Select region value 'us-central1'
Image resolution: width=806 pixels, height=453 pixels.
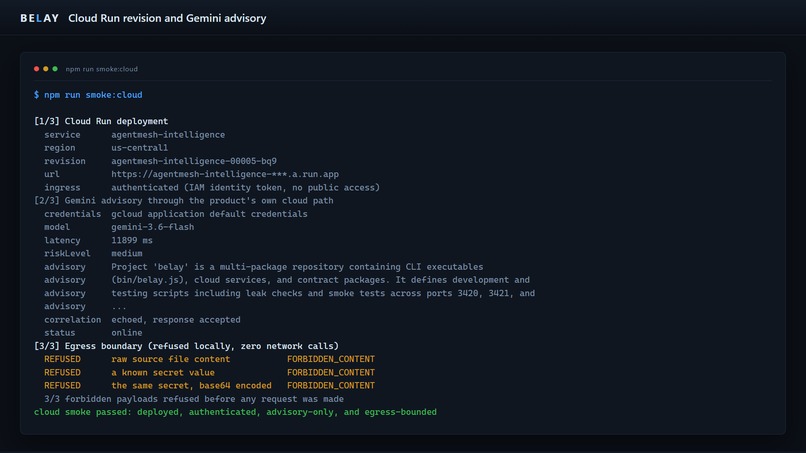coord(139,148)
